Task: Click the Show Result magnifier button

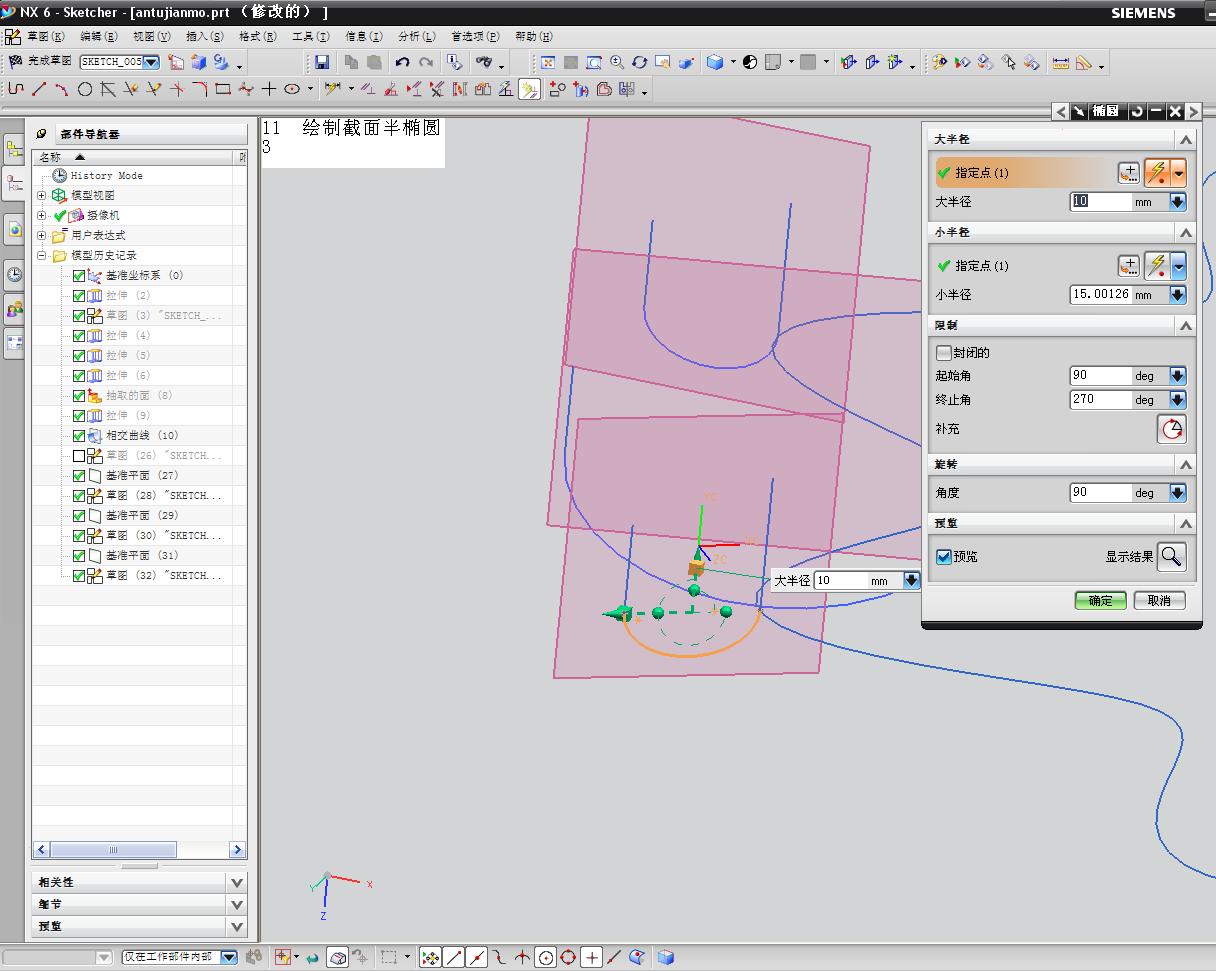Action: 1172,557
